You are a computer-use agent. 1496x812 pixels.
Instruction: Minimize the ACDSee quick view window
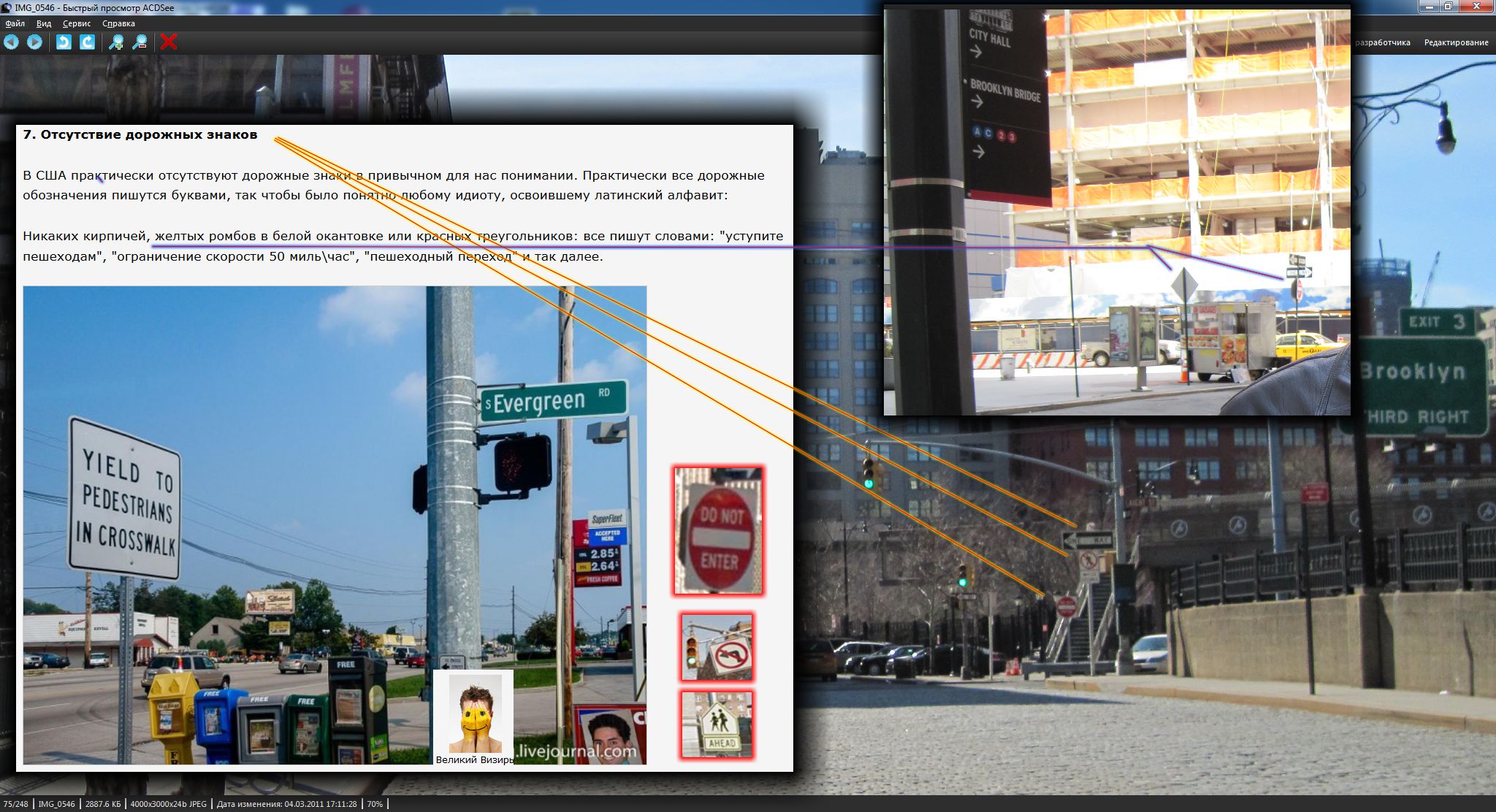(1429, 7)
